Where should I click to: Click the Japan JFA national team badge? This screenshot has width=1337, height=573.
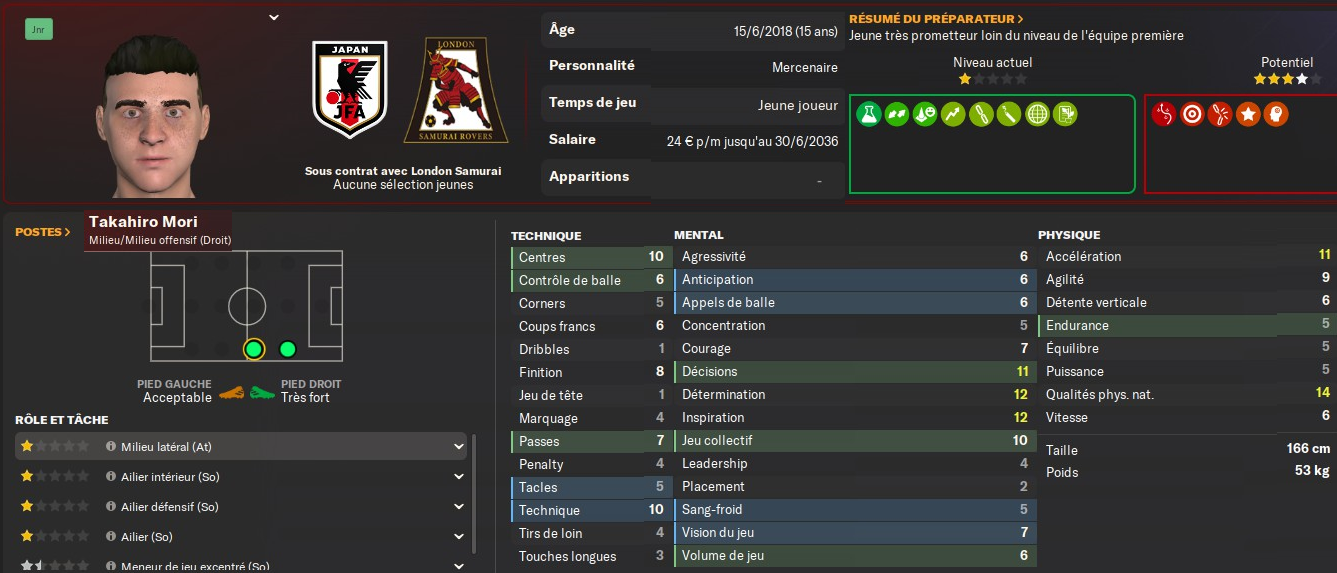coord(349,90)
